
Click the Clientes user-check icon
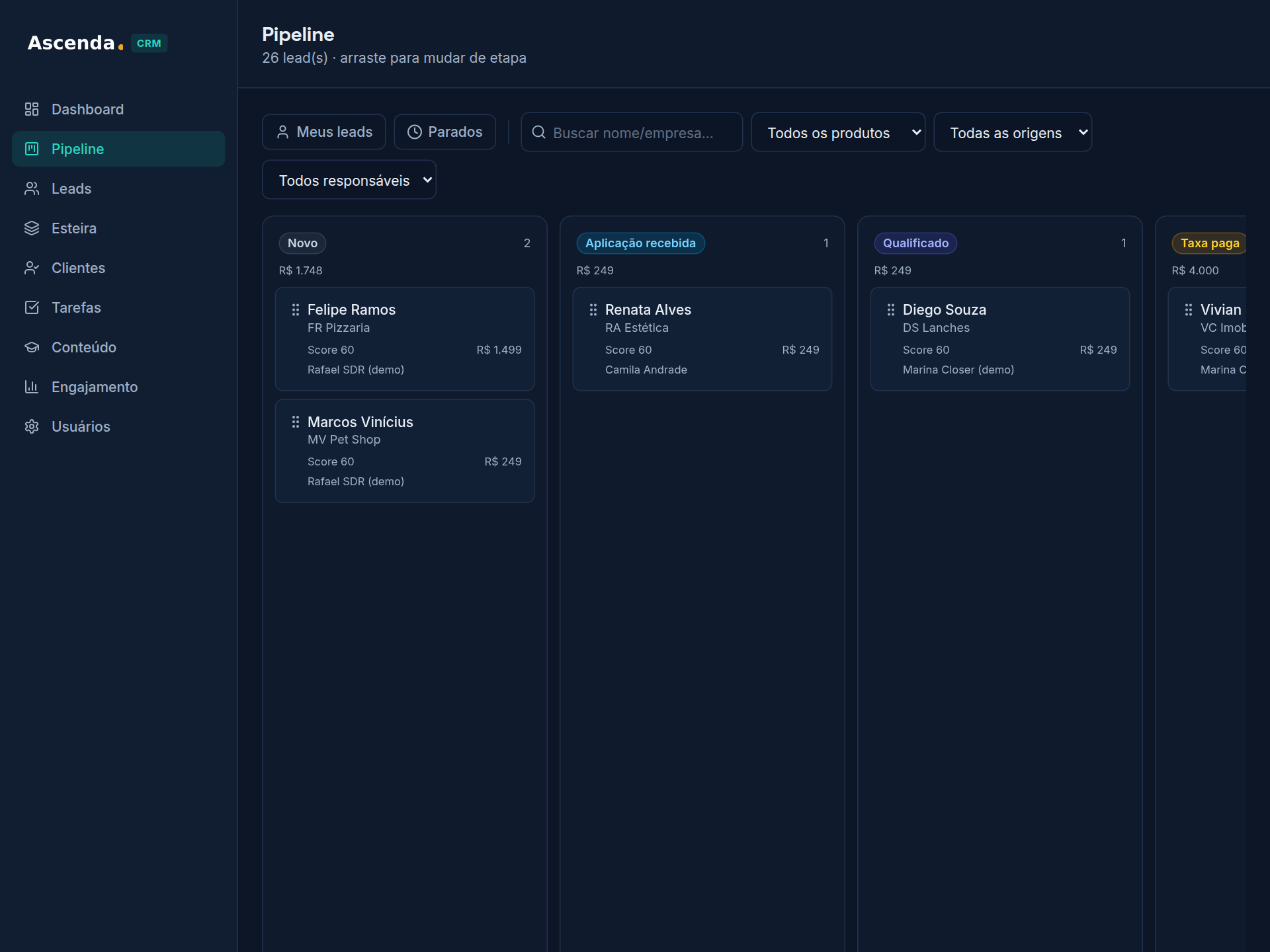(x=32, y=268)
